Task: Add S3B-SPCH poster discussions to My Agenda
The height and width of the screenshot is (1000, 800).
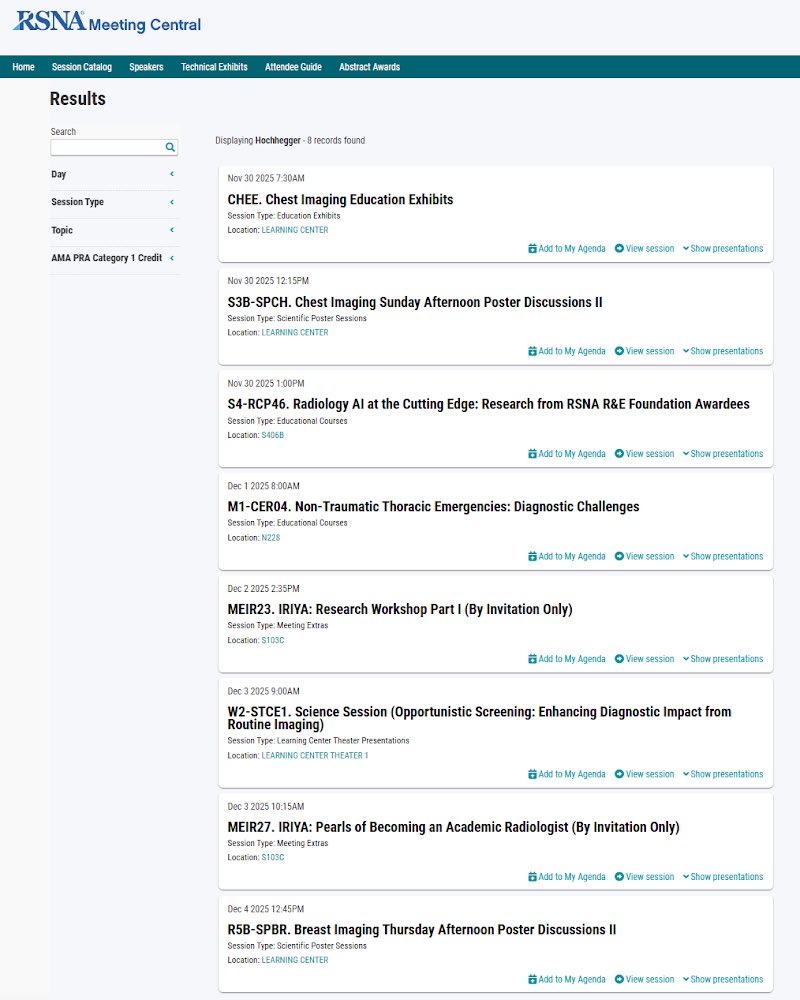Action: (x=567, y=351)
